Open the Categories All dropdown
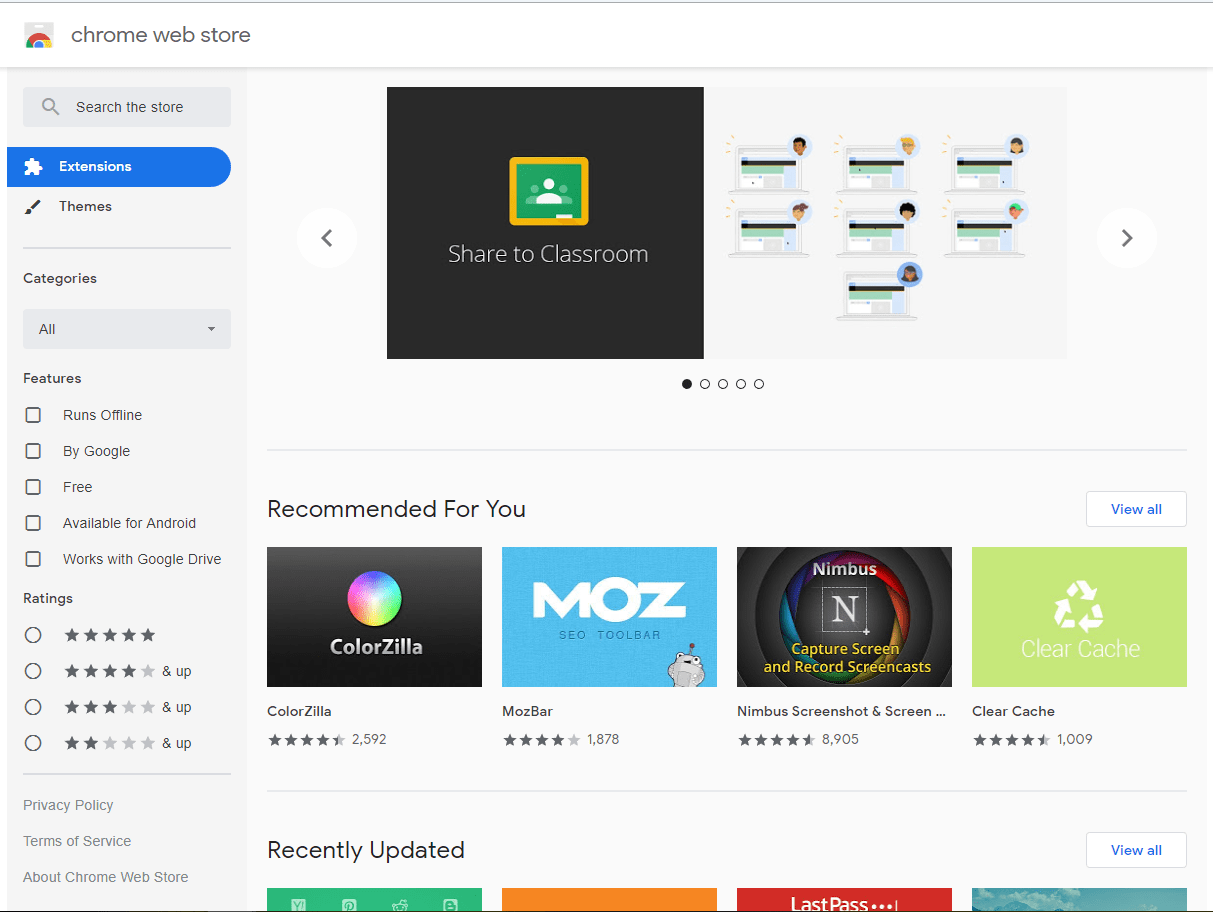This screenshot has width=1213, height=912. pyautogui.click(x=127, y=329)
